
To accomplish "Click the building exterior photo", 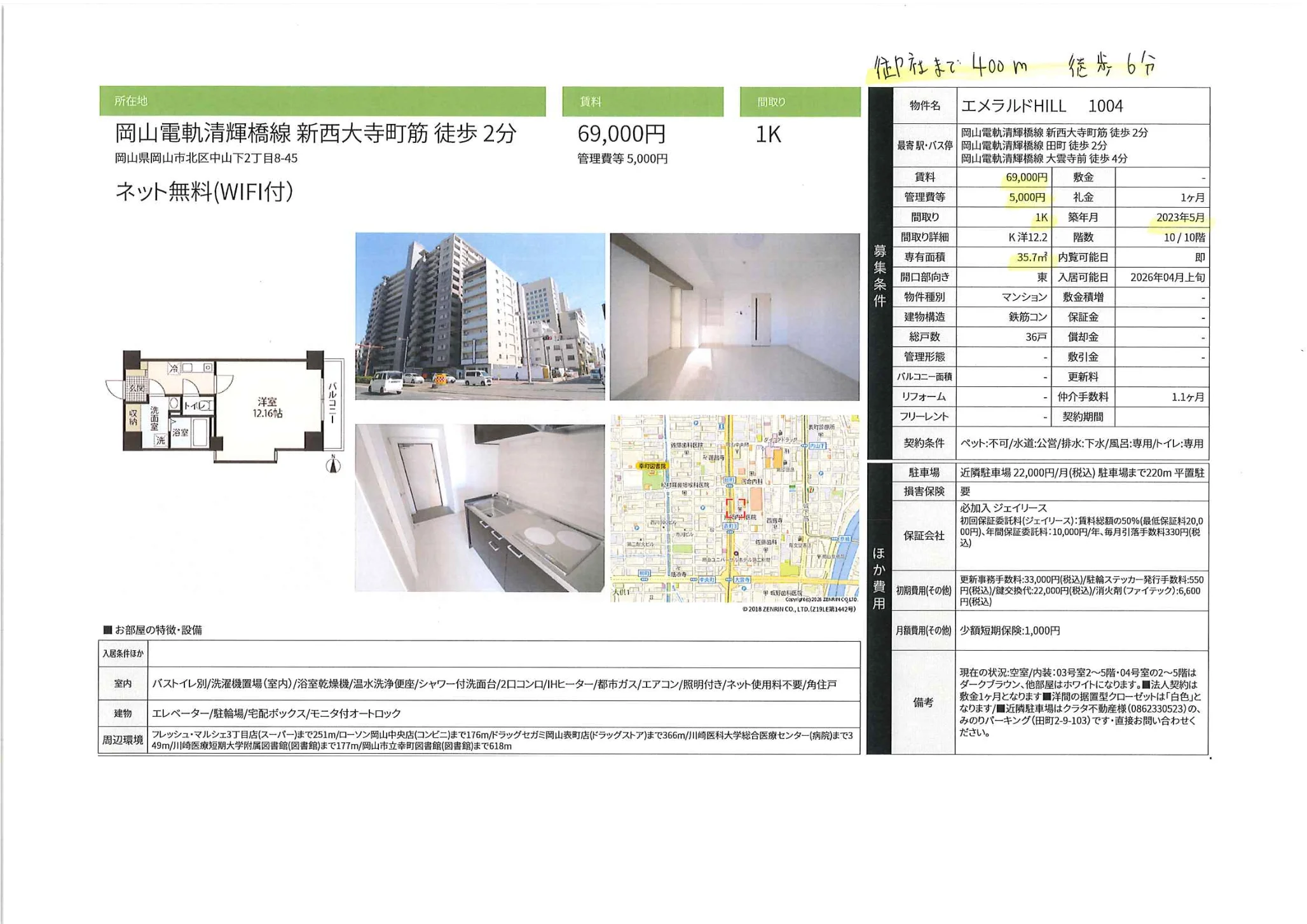I will tap(480, 316).
